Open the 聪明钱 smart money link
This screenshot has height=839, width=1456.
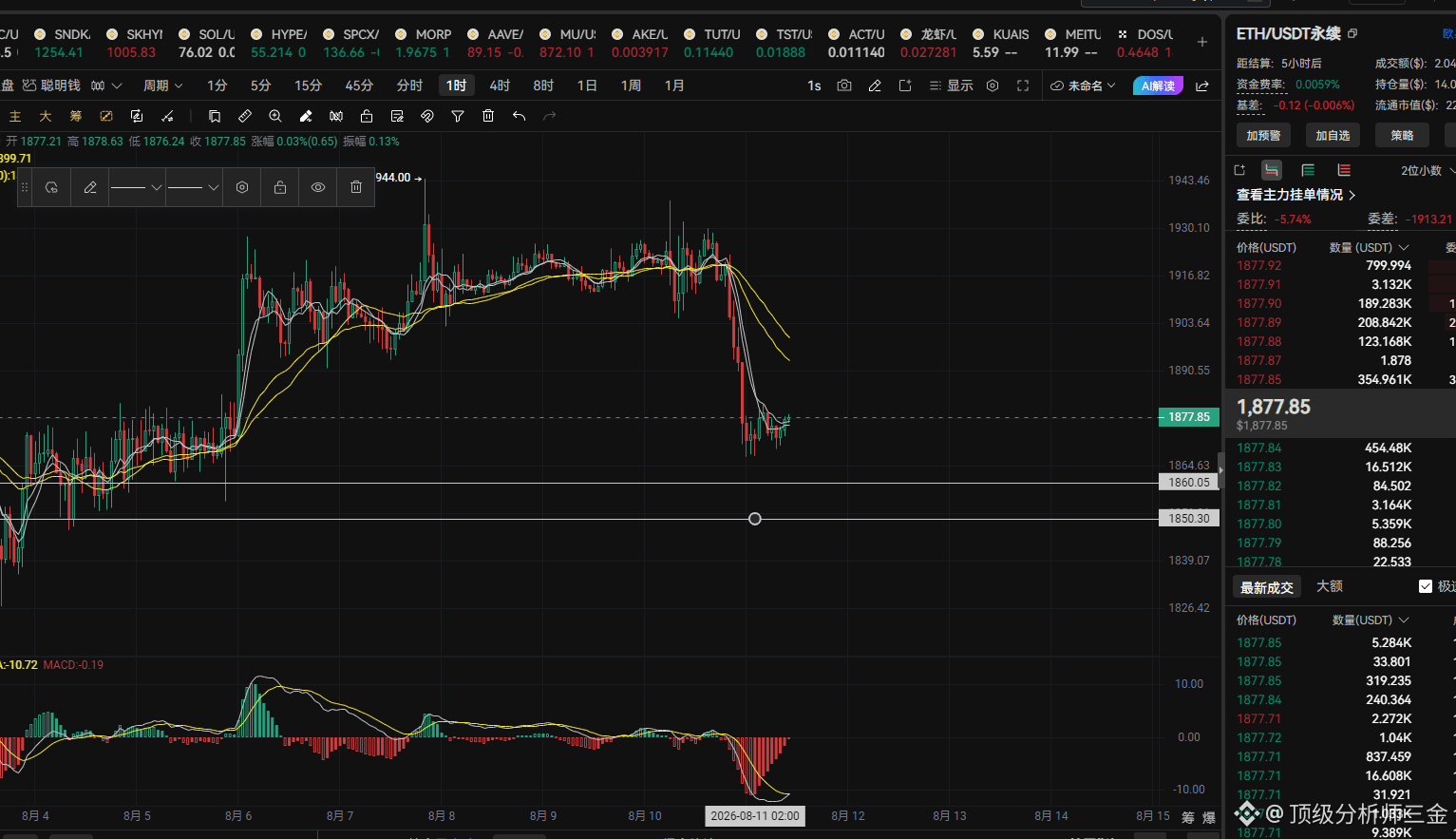(51, 86)
